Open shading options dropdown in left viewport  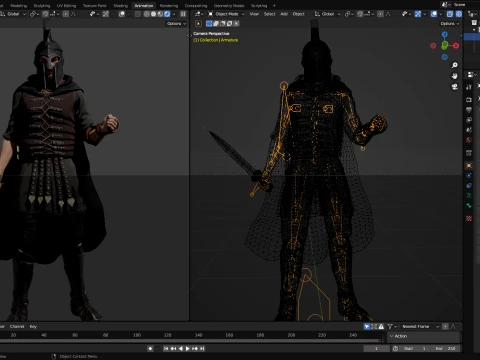(174, 14)
